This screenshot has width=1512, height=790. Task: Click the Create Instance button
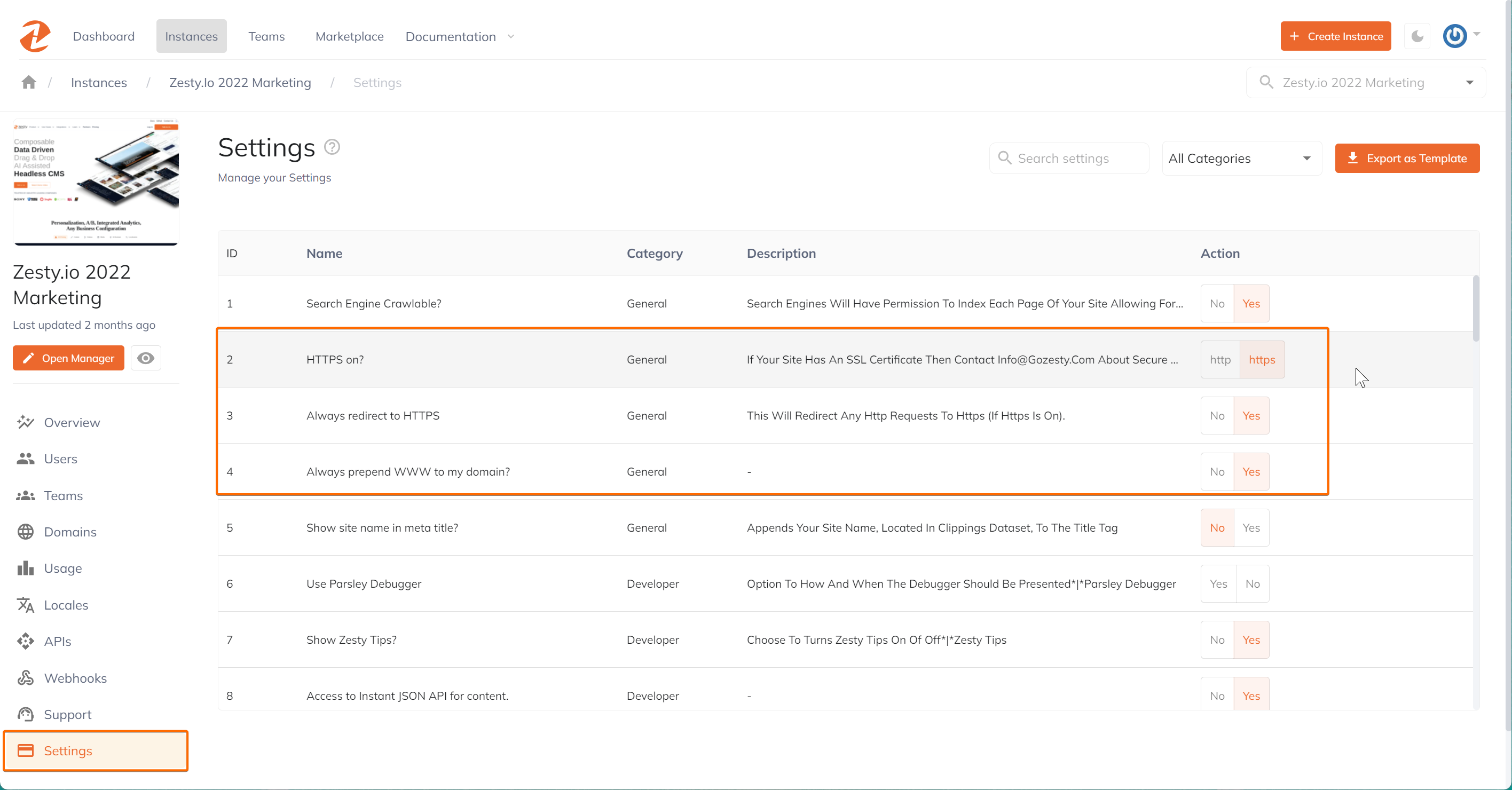[x=1335, y=36]
